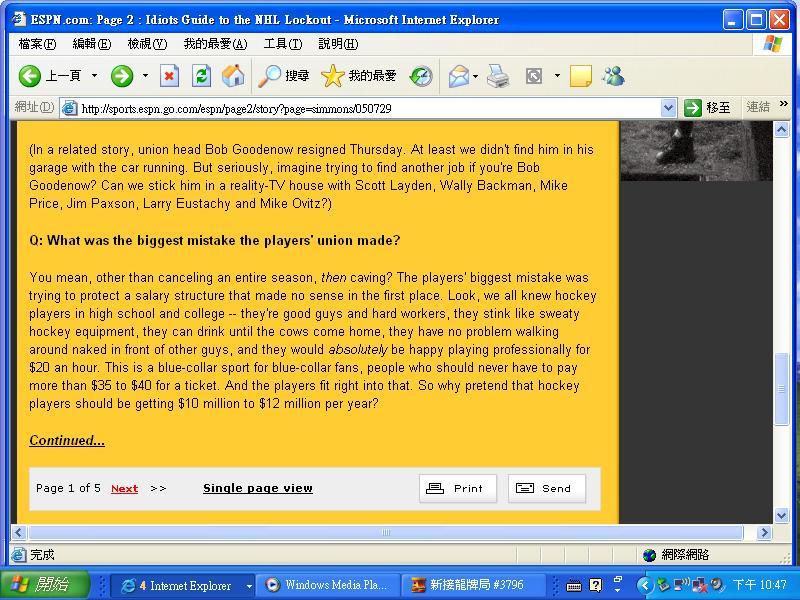800x600 pixels.
Task: Open the language bar options arrow
Action: (x=617, y=590)
